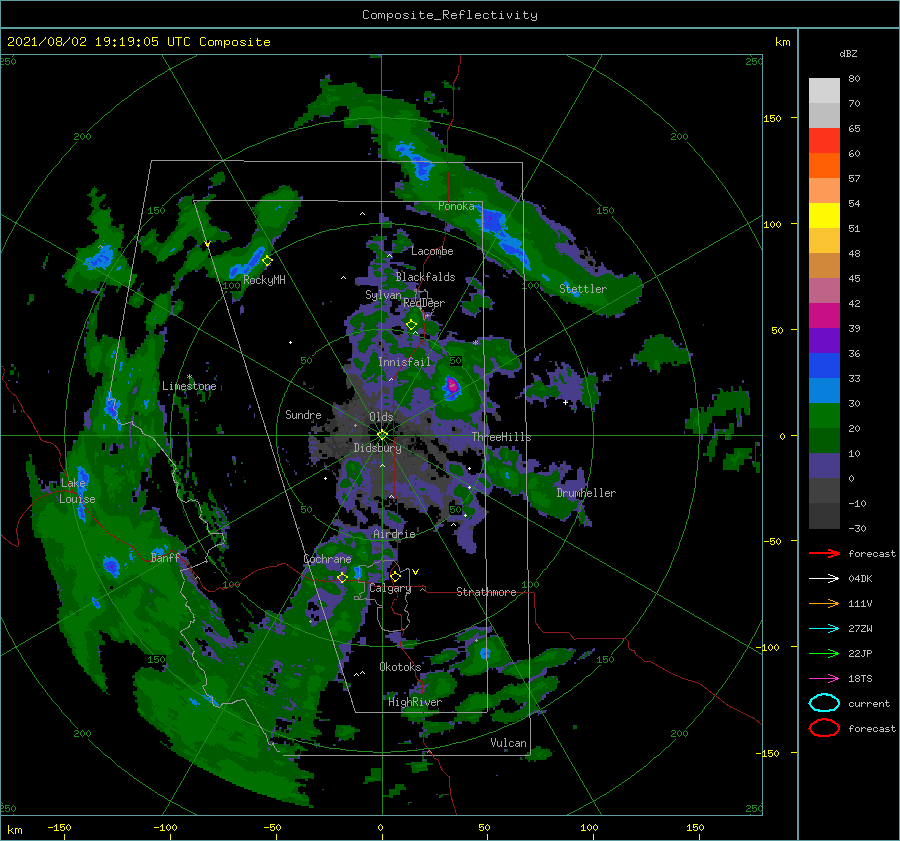Screen dimensions: 900x841
Task: Click the Strathmore city label
Action: (x=486, y=592)
